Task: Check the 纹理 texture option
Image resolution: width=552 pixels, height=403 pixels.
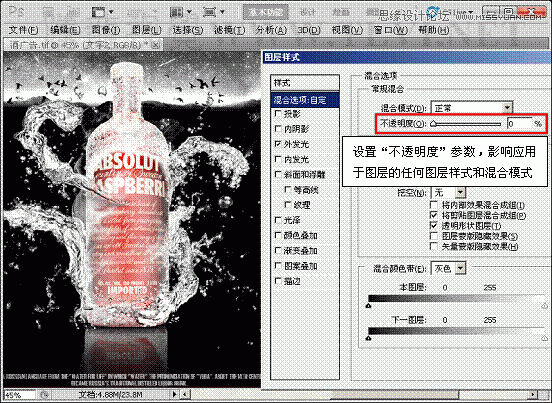Action: click(x=288, y=205)
